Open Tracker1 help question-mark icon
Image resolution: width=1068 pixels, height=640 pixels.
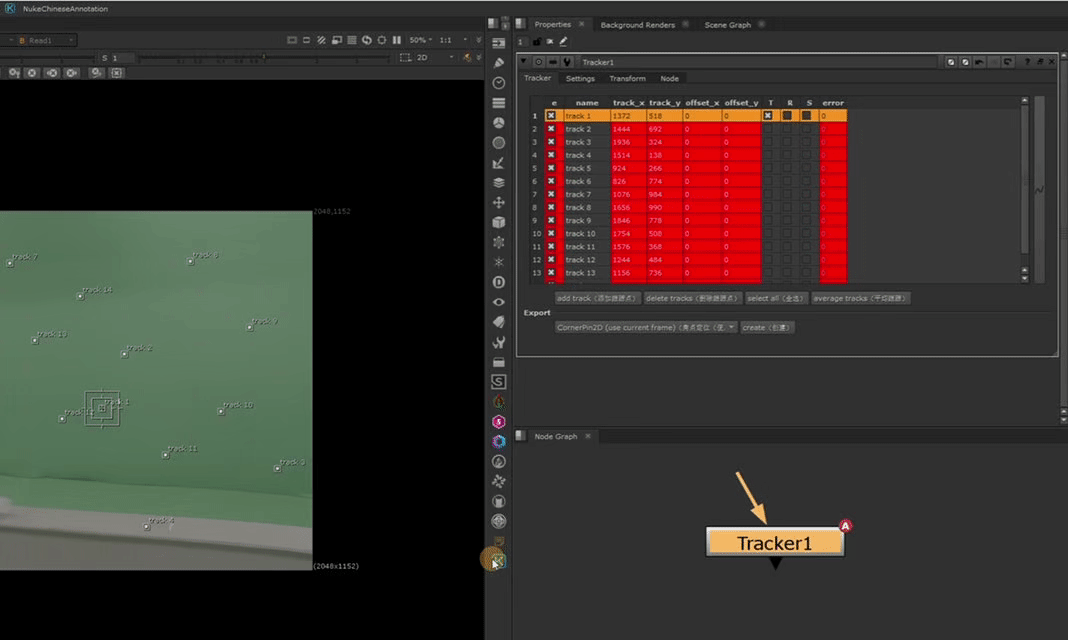click(1027, 62)
